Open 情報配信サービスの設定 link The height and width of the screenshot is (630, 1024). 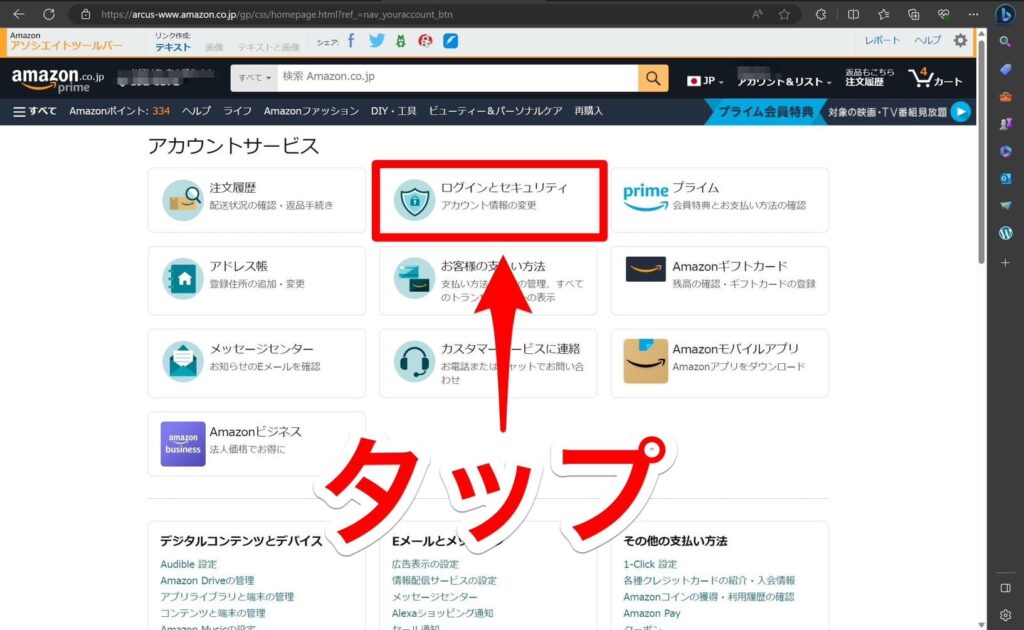(444, 580)
